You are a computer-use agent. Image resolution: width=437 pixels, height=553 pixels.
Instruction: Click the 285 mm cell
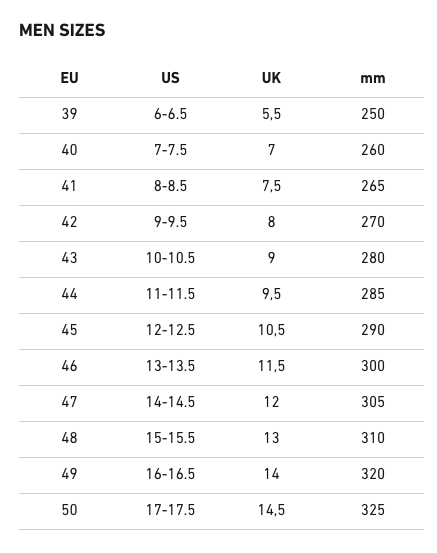373,294
